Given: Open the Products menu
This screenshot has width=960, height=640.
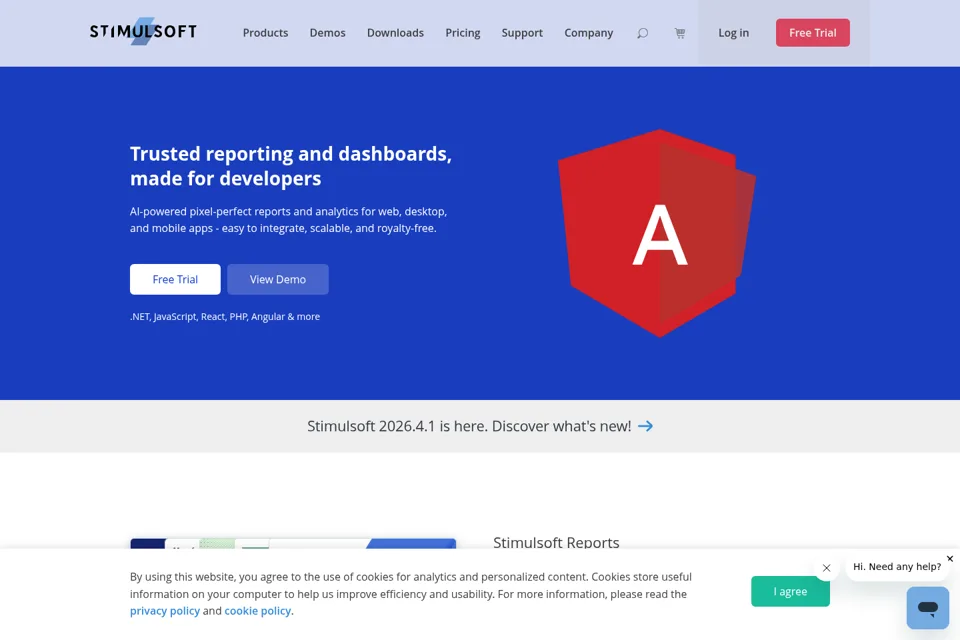Looking at the screenshot, I should tap(265, 33).
